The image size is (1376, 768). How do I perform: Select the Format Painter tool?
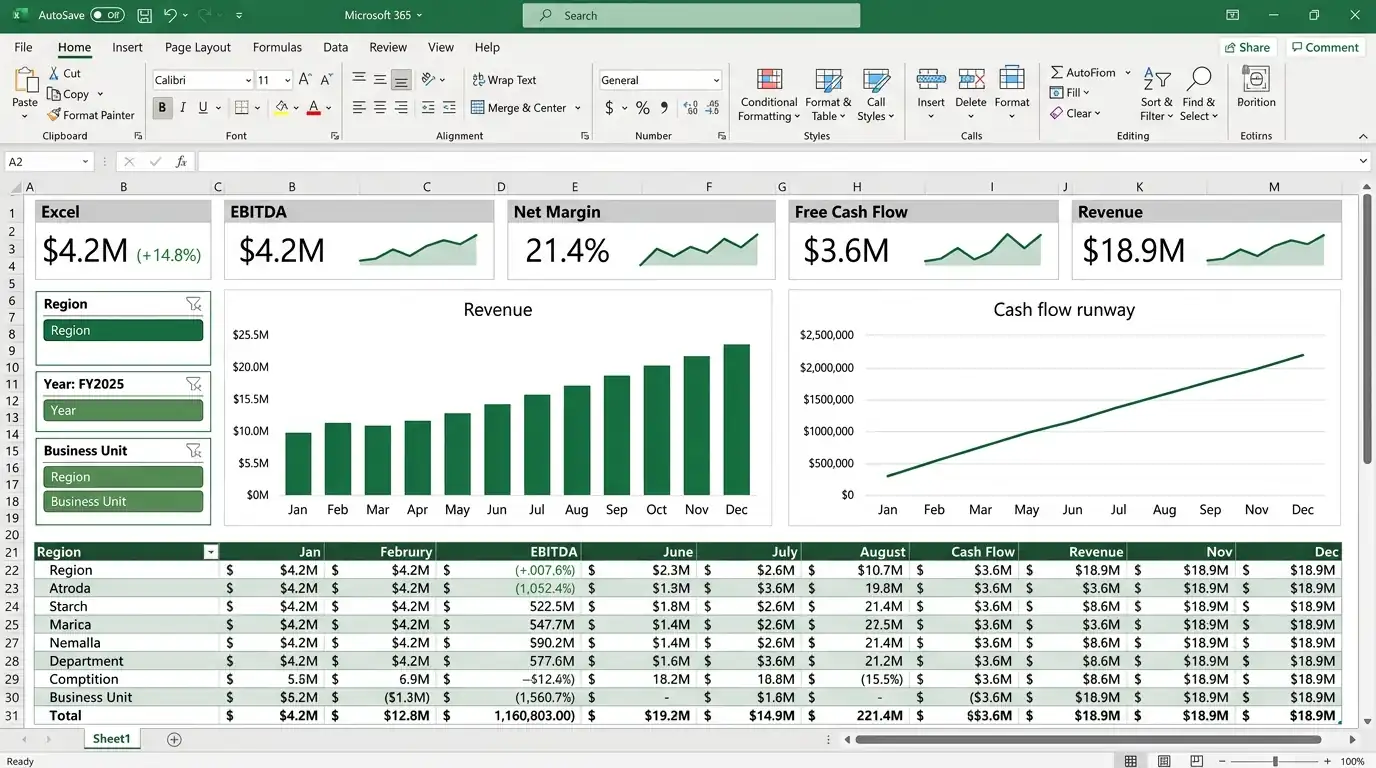90,115
